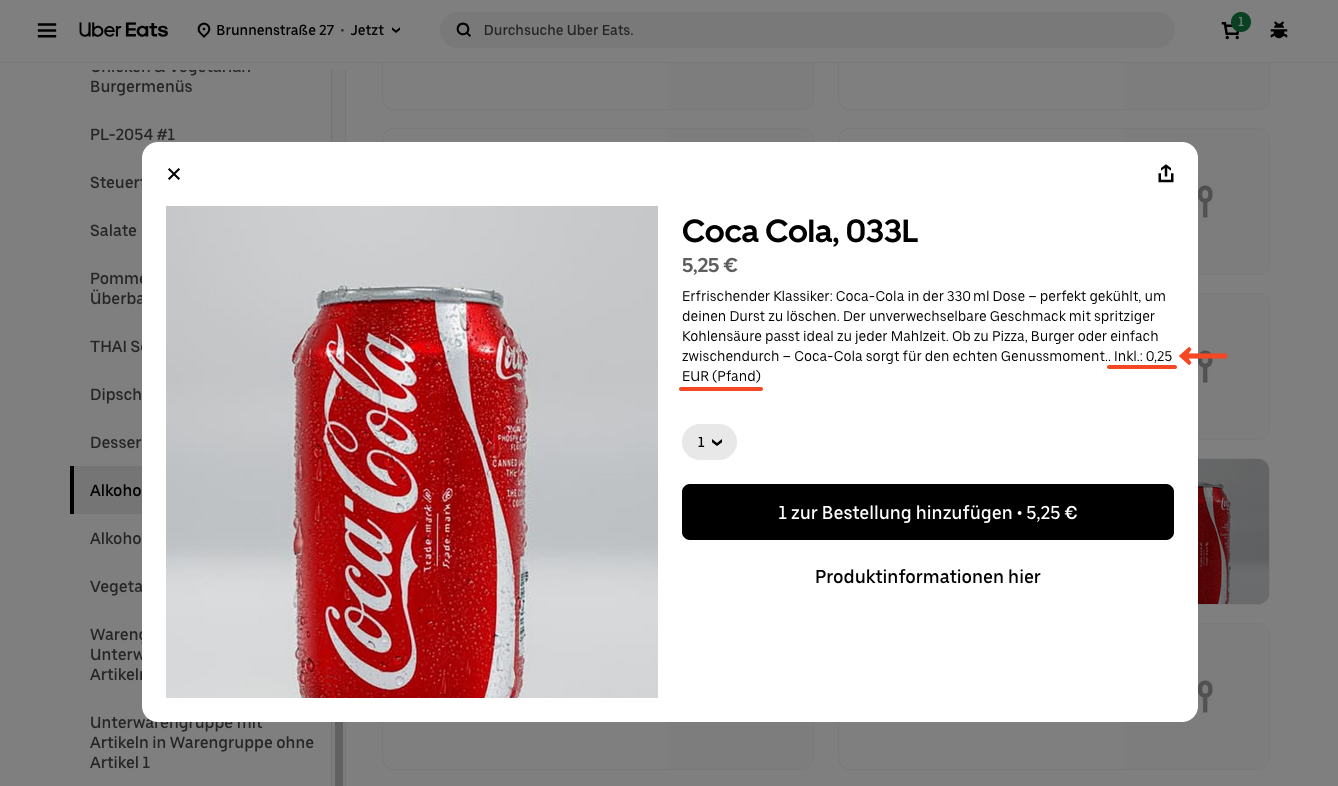Select PL-2054 #1 sidebar category
This screenshot has height=786, width=1338.
133,134
